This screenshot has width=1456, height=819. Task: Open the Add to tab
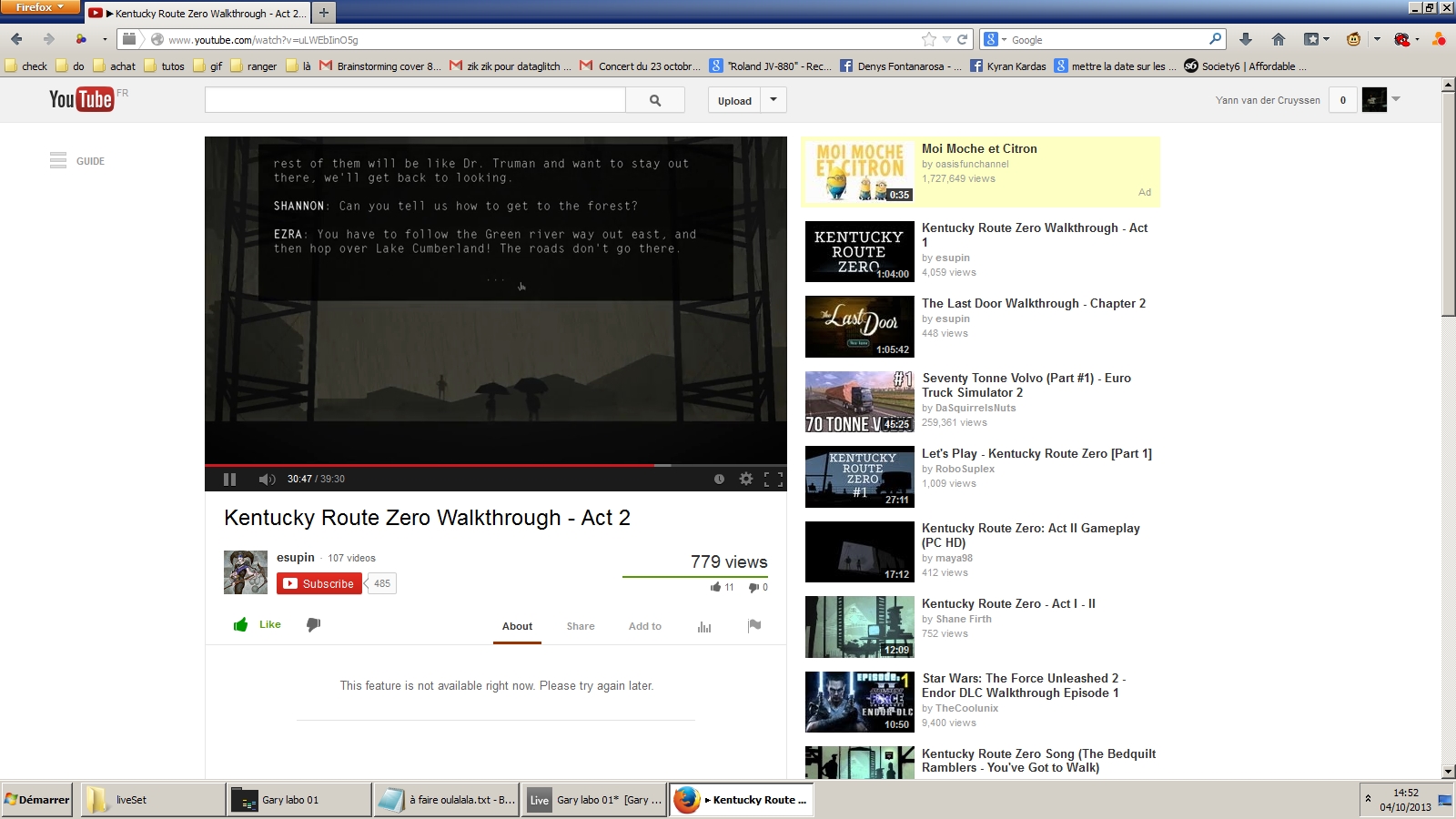(x=644, y=626)
